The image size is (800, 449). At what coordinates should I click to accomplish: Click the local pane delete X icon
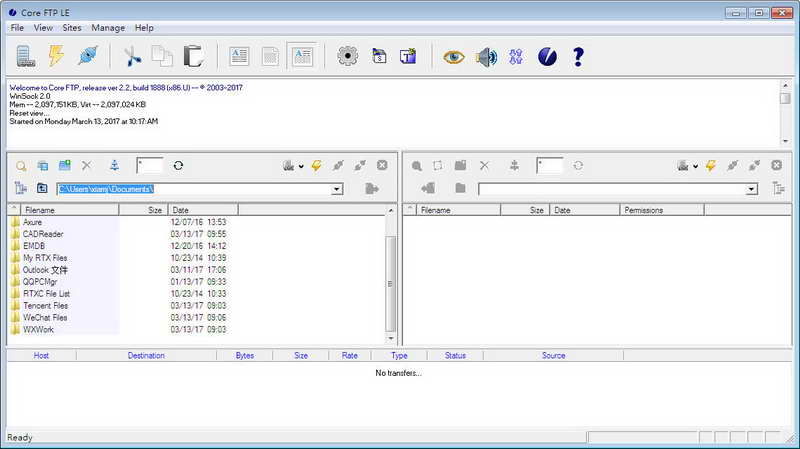point(87,165)
